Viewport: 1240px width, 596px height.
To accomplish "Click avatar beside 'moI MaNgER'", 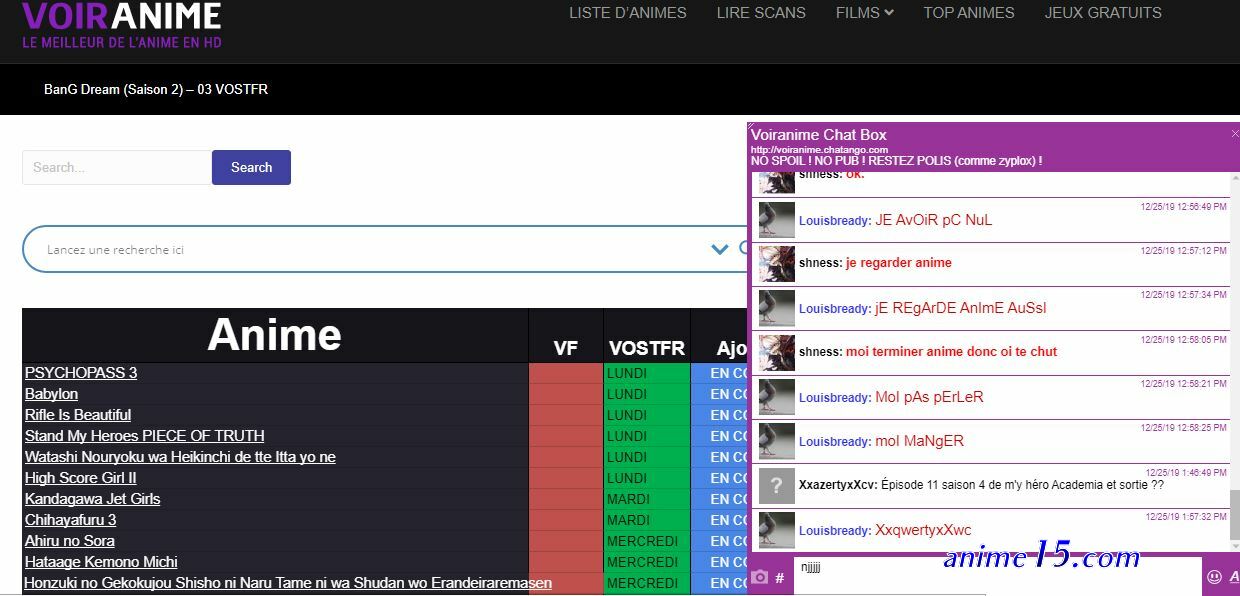I will [x=777, y=441].
